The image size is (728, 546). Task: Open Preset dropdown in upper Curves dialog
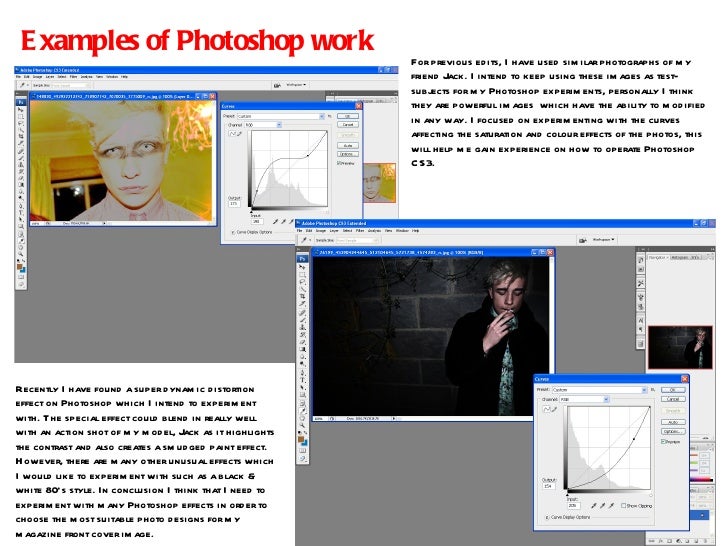point(281,116)
